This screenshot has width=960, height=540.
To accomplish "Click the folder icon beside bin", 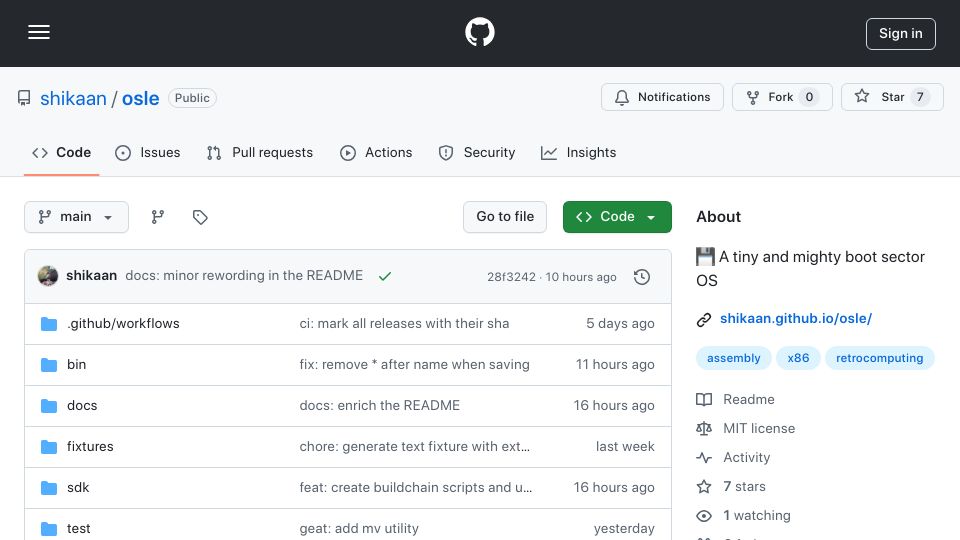I will (x=49, y=365).
